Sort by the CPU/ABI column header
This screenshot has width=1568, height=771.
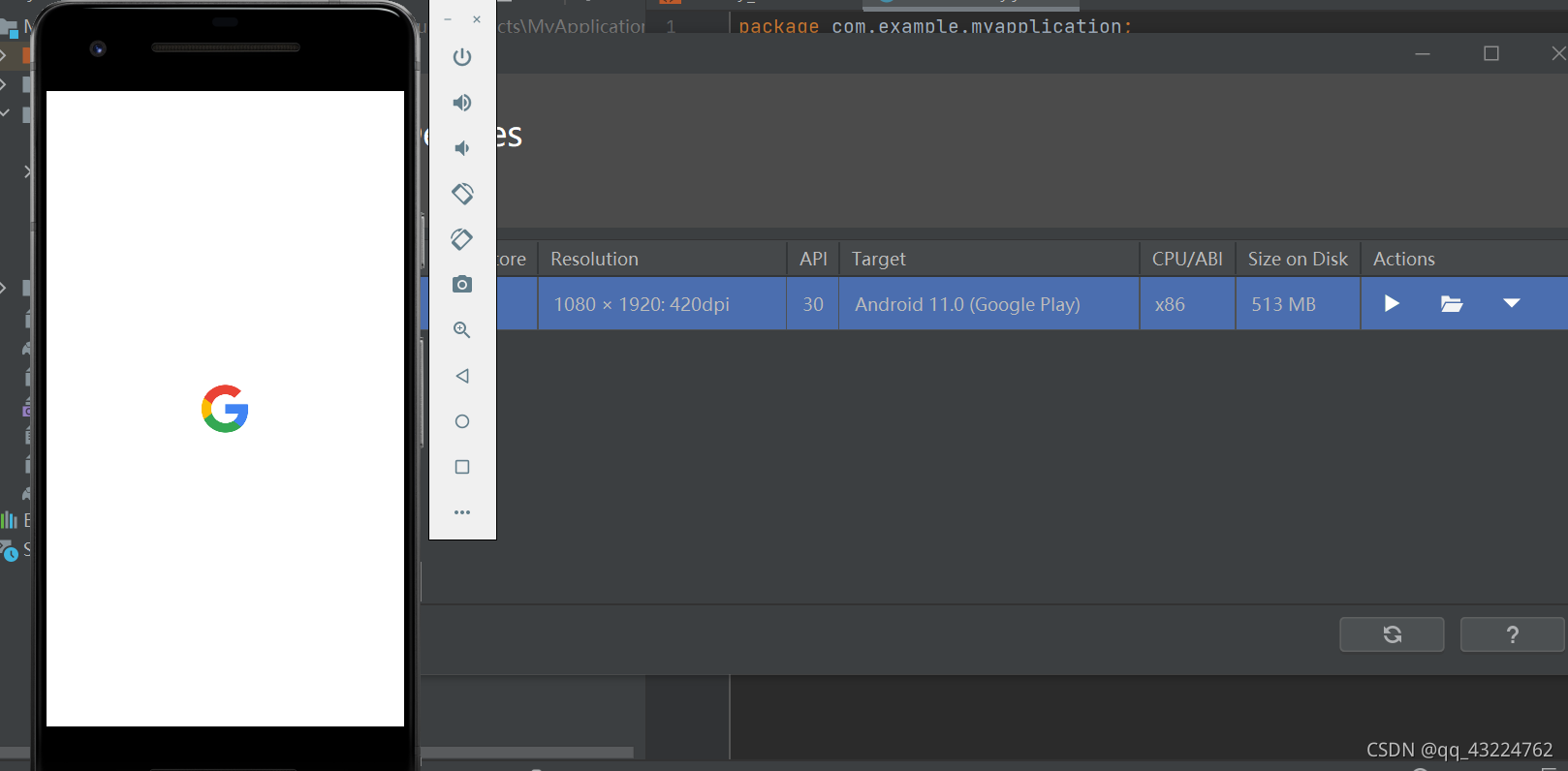(1187, 259)
